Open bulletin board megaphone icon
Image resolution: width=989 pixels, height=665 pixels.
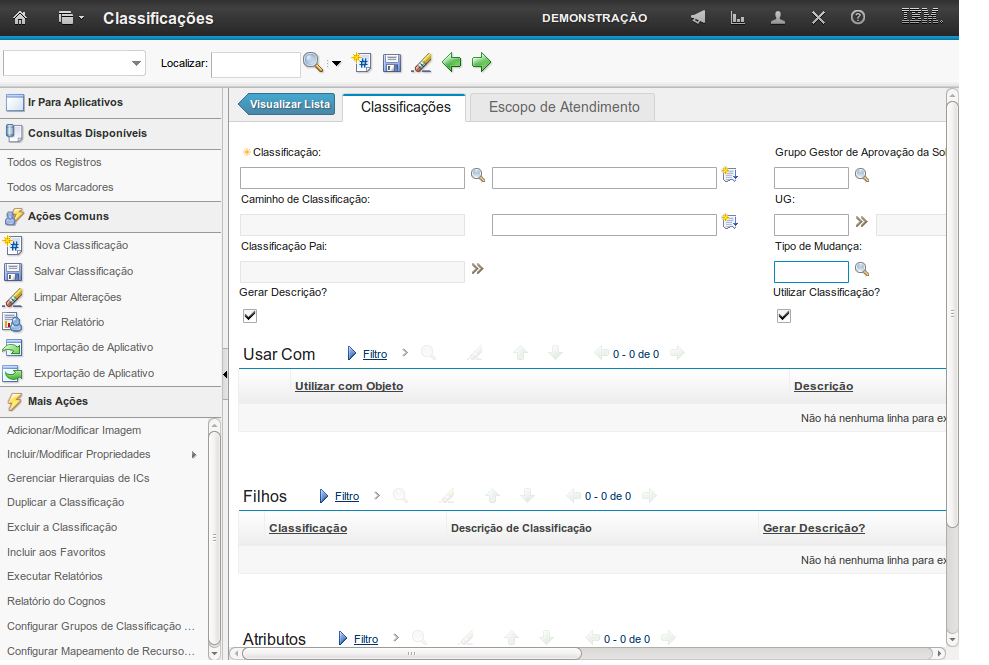[698, 18]
